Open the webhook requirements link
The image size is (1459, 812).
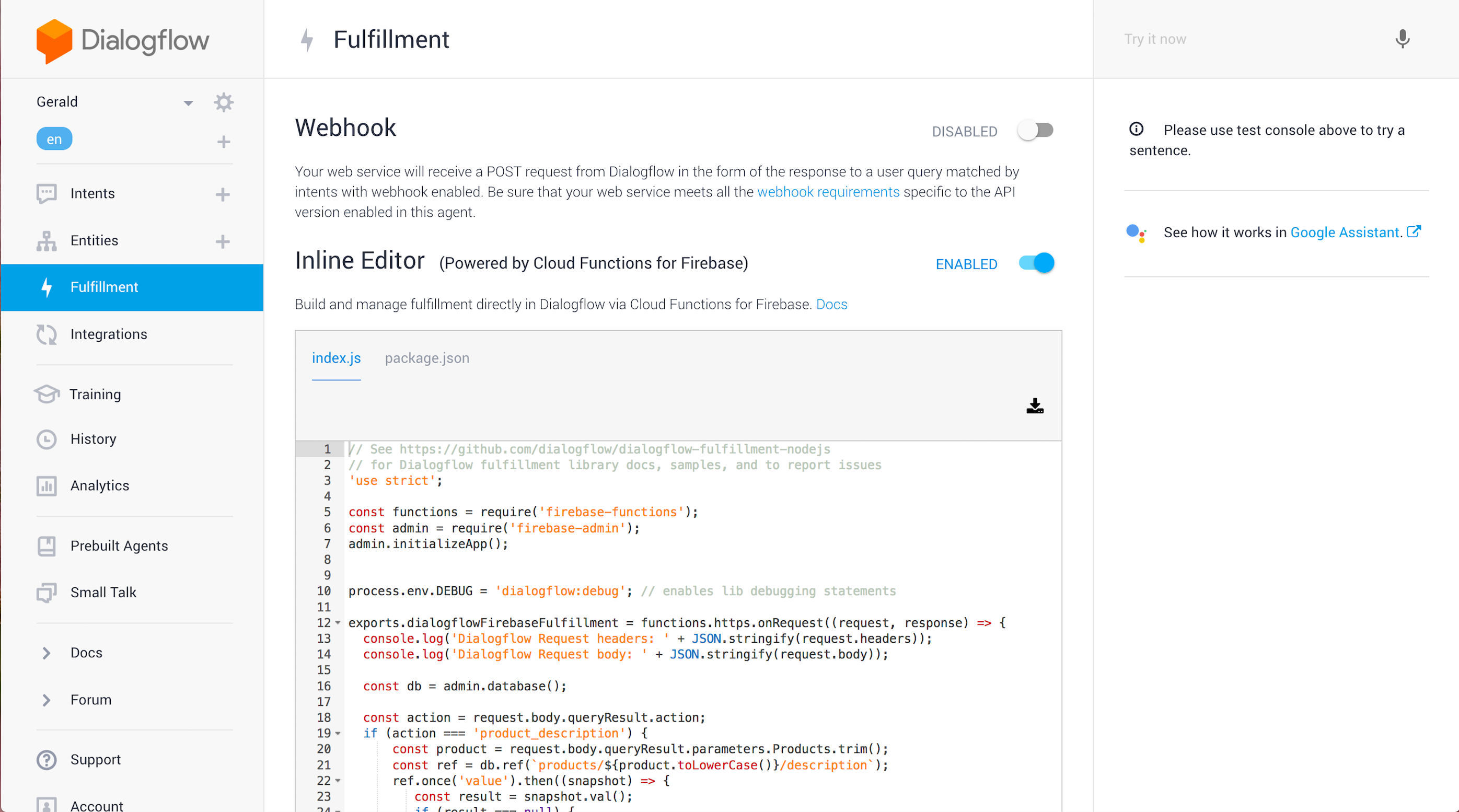(828, 192)
